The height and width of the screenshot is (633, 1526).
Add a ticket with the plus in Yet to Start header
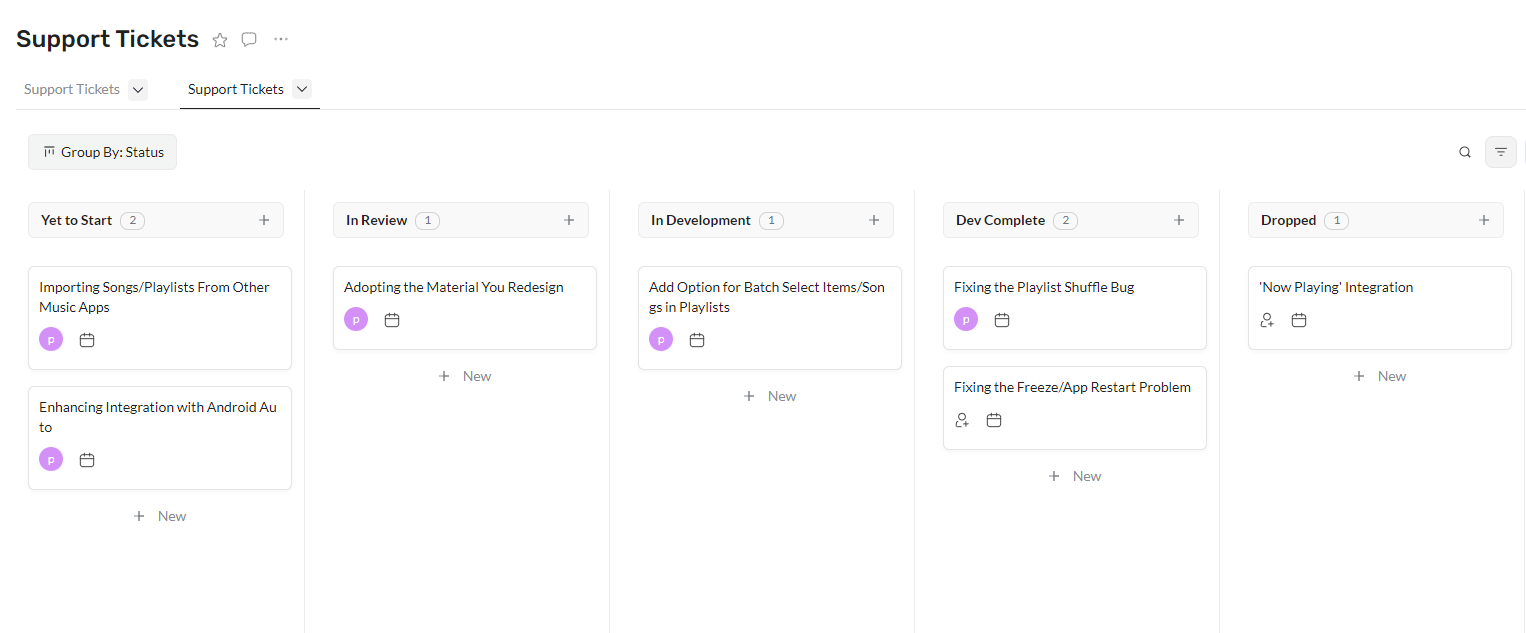[264, 219]
